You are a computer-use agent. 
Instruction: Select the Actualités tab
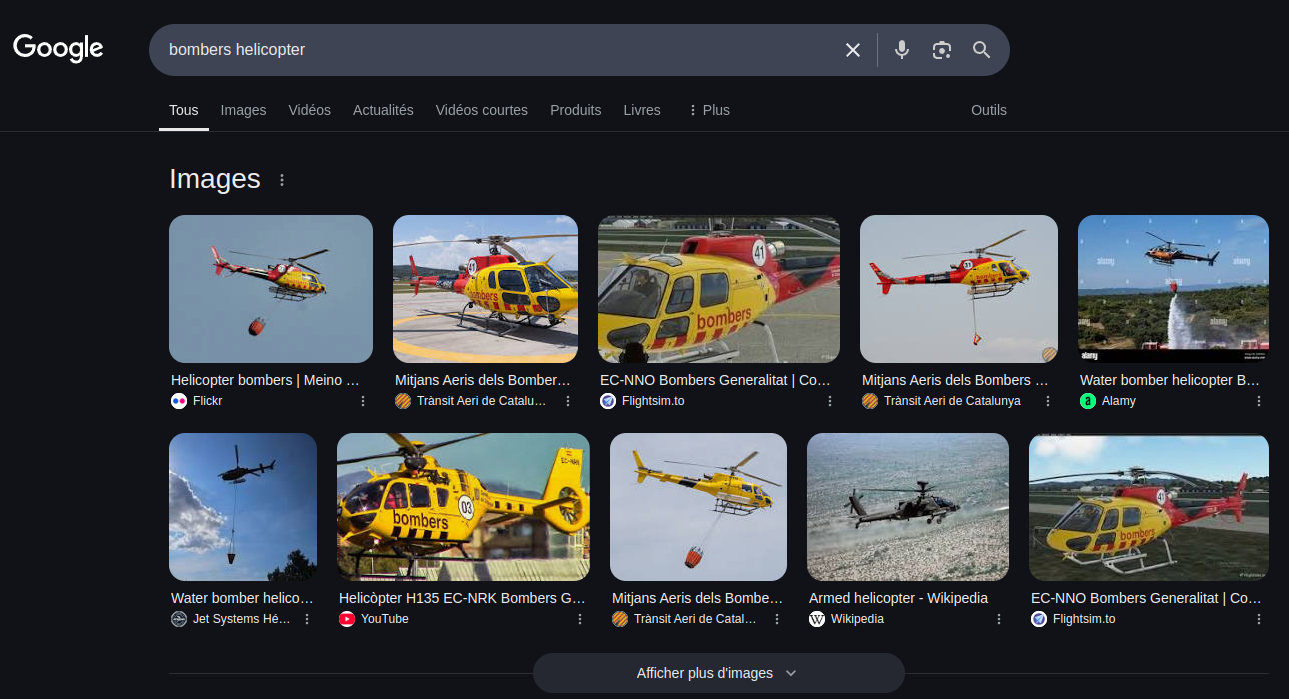point(383,110)
